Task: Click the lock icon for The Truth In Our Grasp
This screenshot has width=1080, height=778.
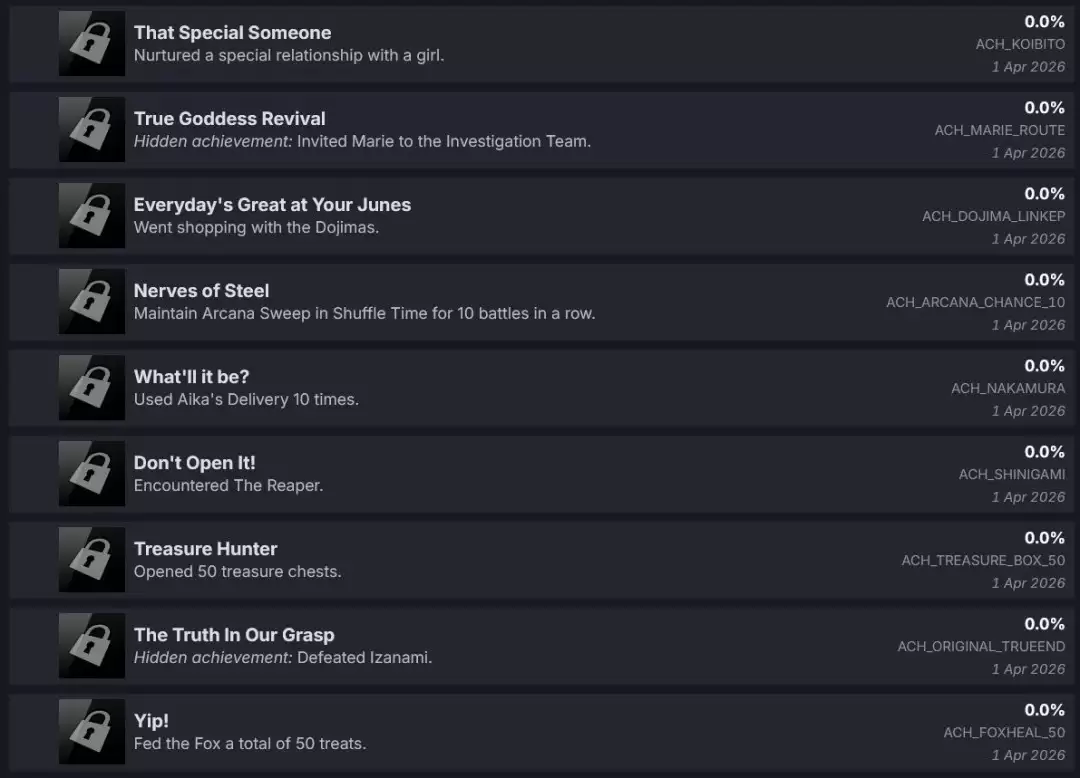Action: tap(92, 646)
